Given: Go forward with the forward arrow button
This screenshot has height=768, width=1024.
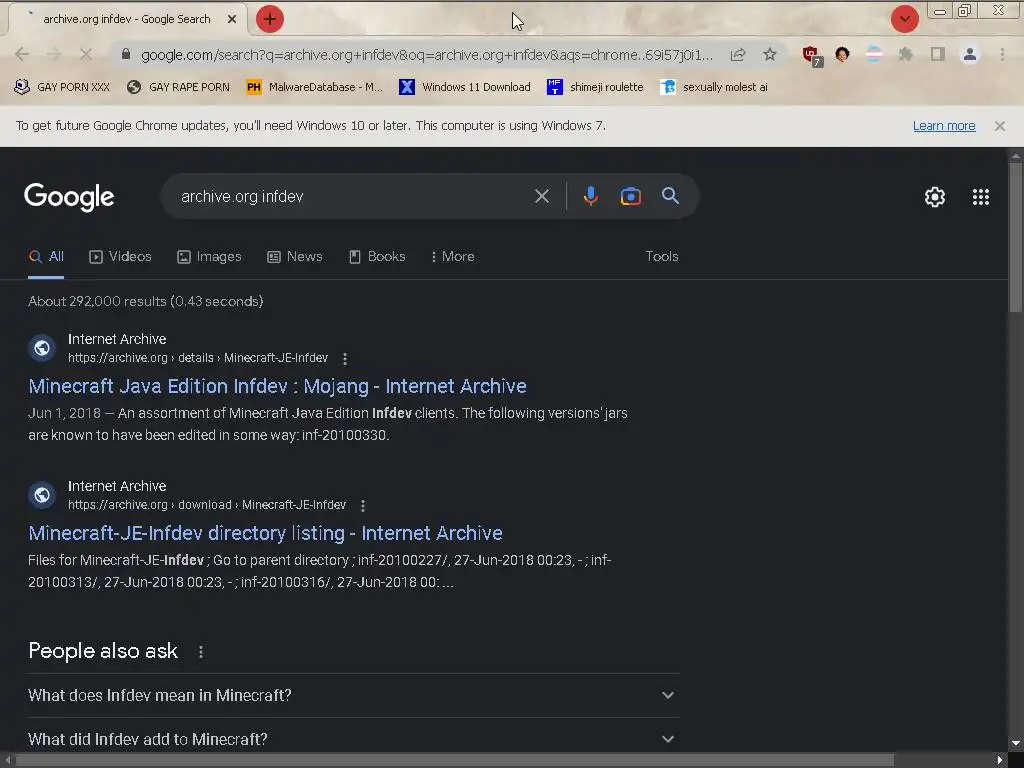Looking at the screenshot, I should 54,54.
